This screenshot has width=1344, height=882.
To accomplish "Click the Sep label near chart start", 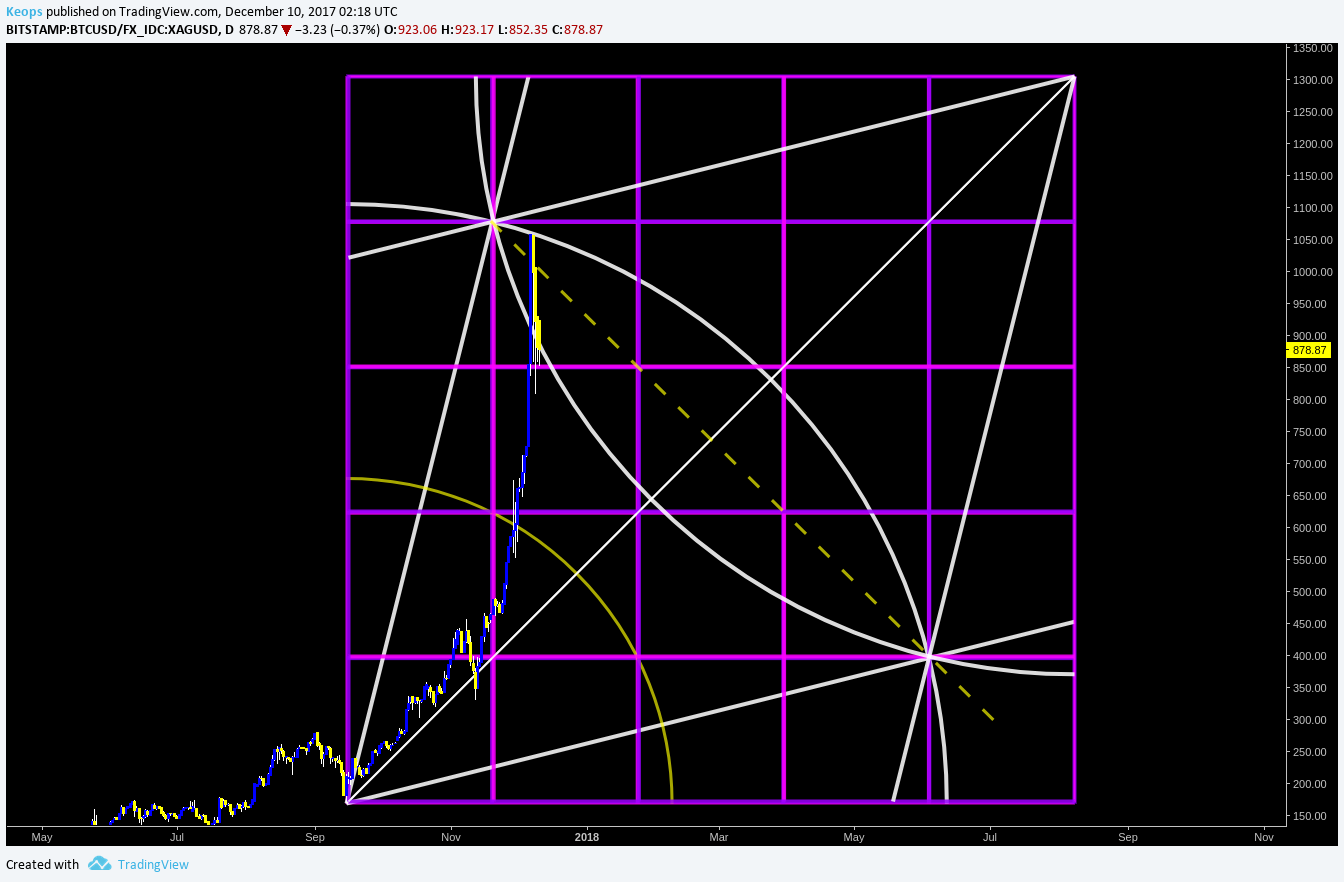I will [315, 836].
